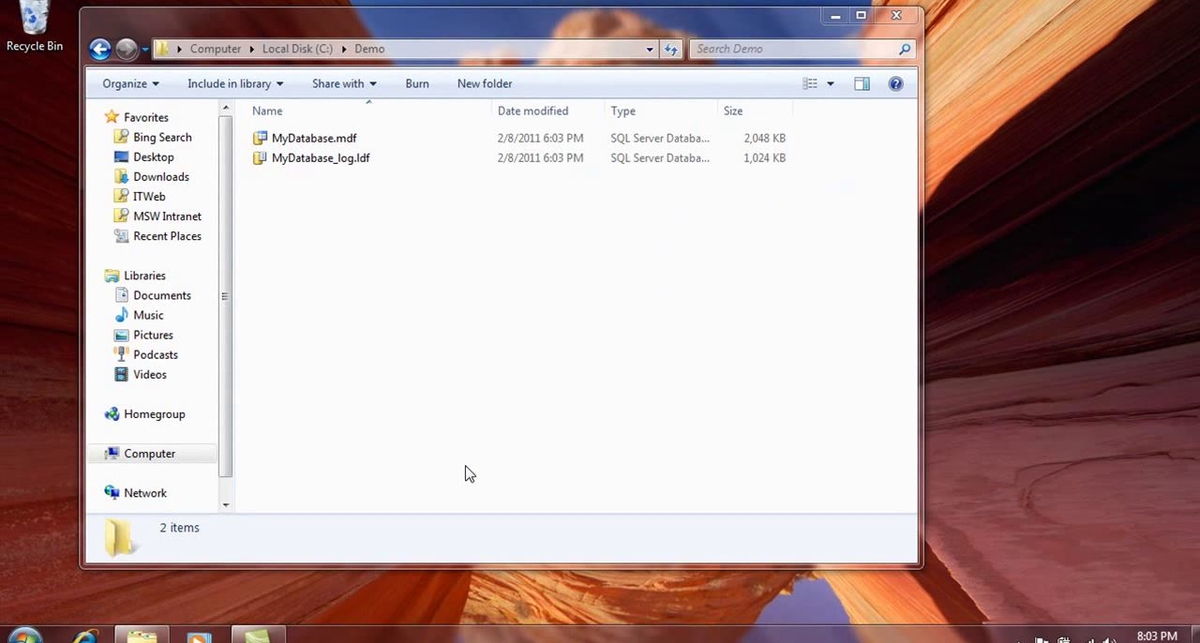Click the Back navigation arrow button
Viewport: 1200px width, 643px height.
tap(100, 49)
